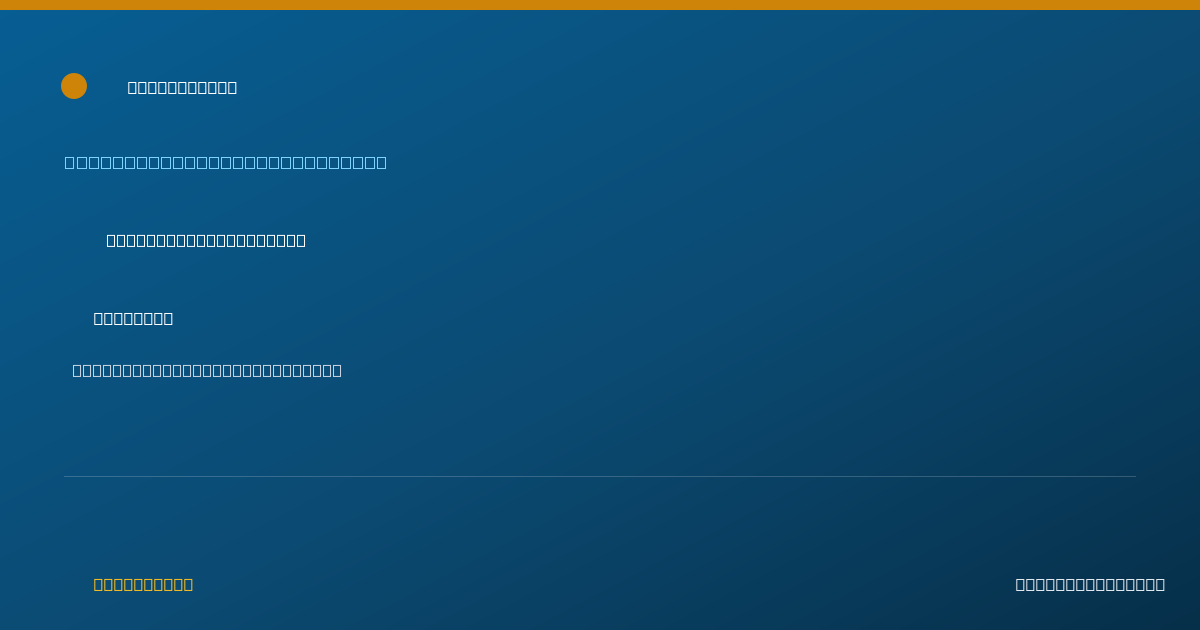1200x630 pixels.
Task: Click the white footer text at bottom right
Action: pos(1090,584)
